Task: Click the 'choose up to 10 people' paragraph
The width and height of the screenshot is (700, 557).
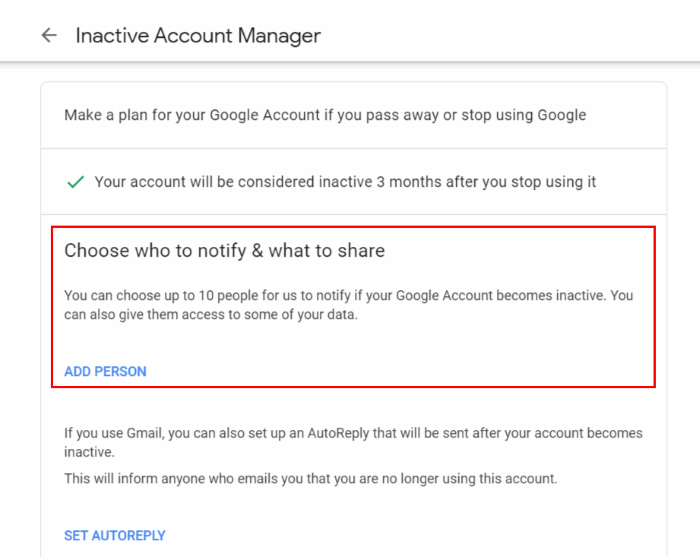Action: (349, 305)
